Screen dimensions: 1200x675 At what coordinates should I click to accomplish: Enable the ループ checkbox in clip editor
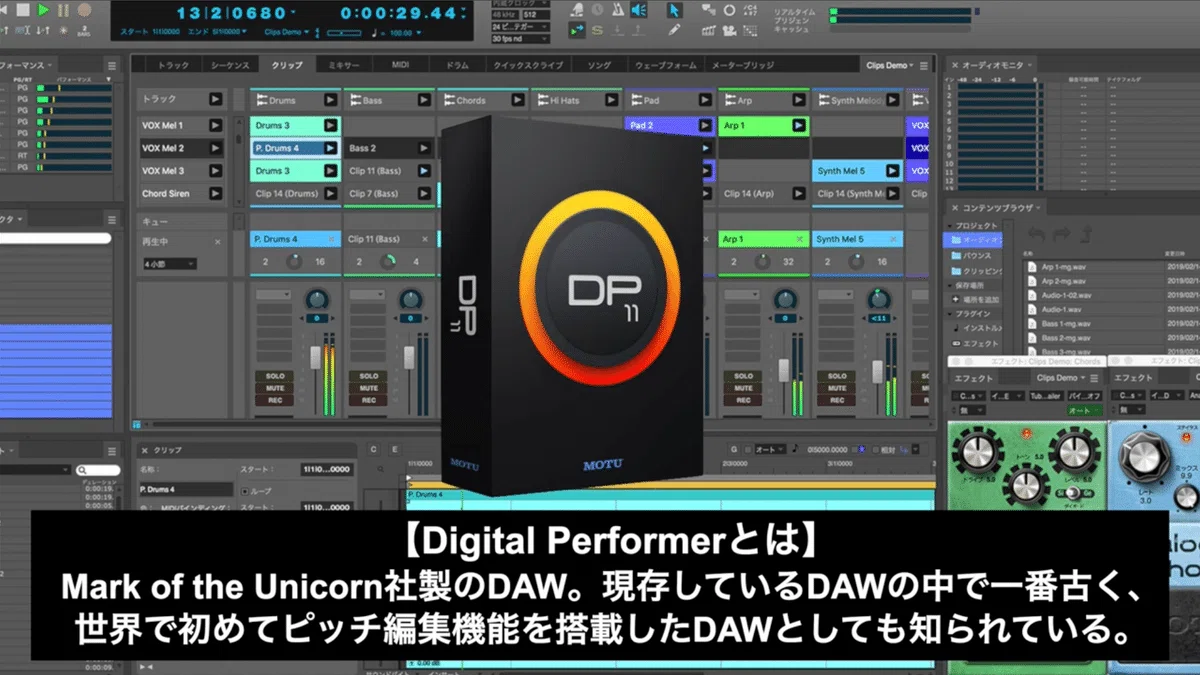pyautogui.click(x=245, y=491)
